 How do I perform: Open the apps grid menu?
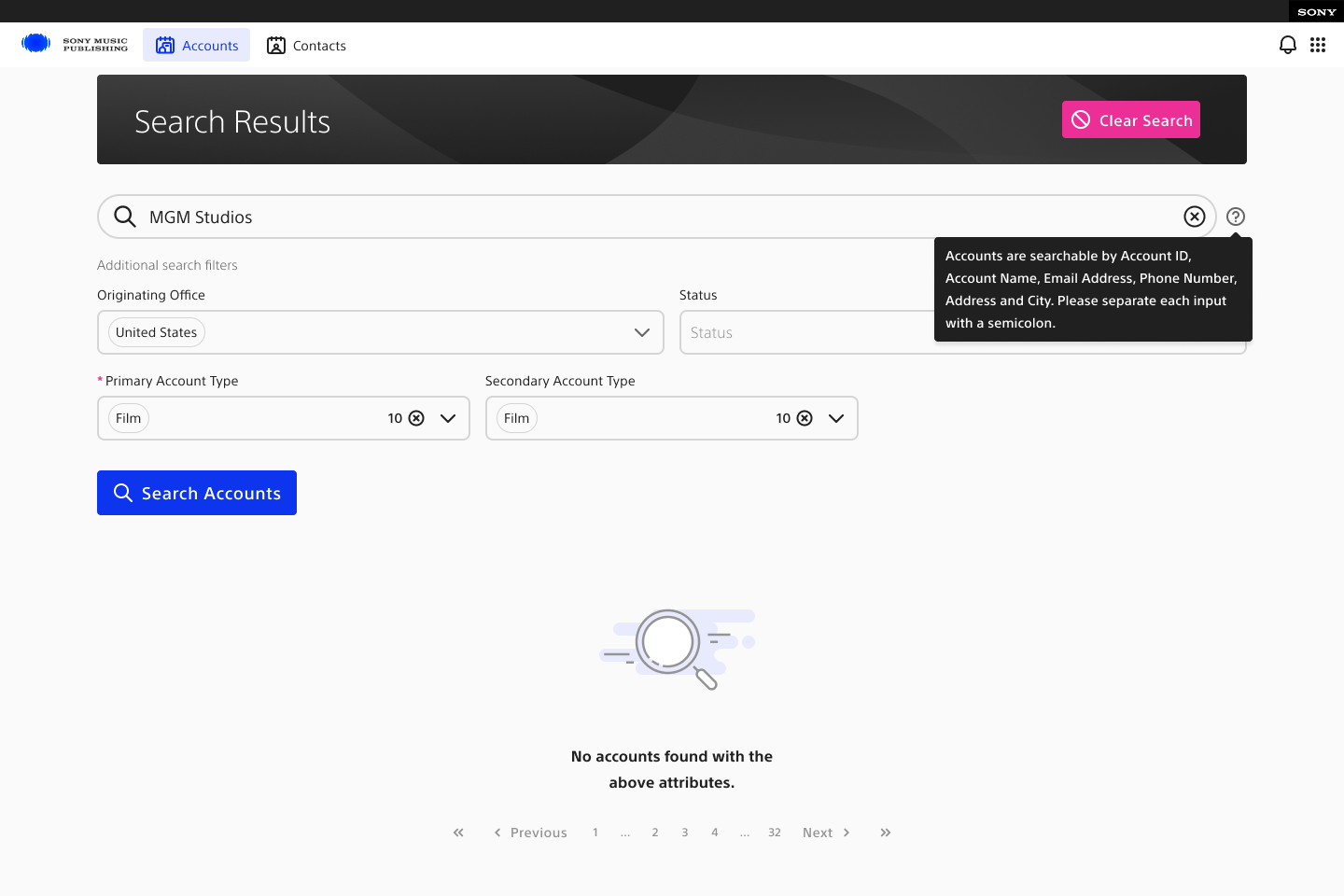click(1318, 45)
